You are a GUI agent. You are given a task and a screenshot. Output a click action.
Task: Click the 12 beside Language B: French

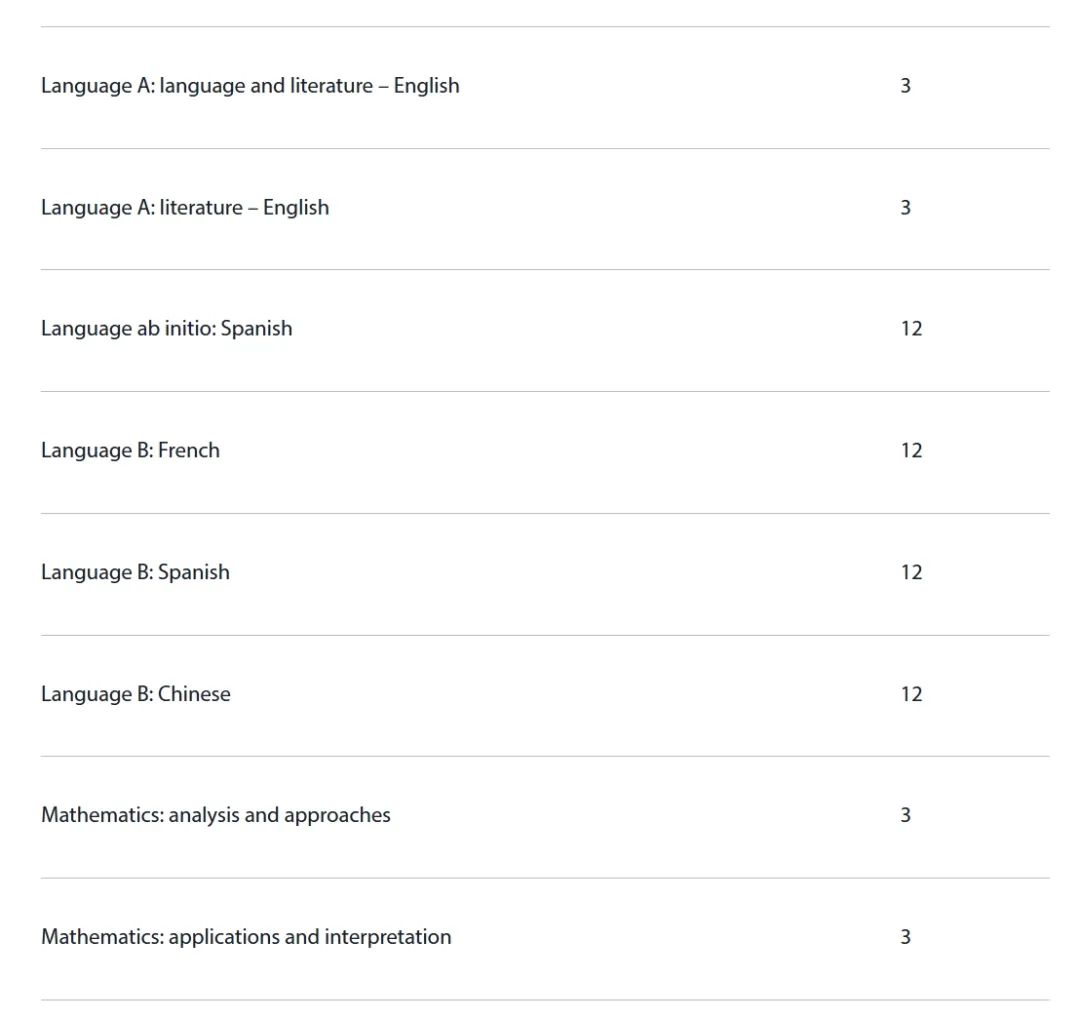point(911,451)
